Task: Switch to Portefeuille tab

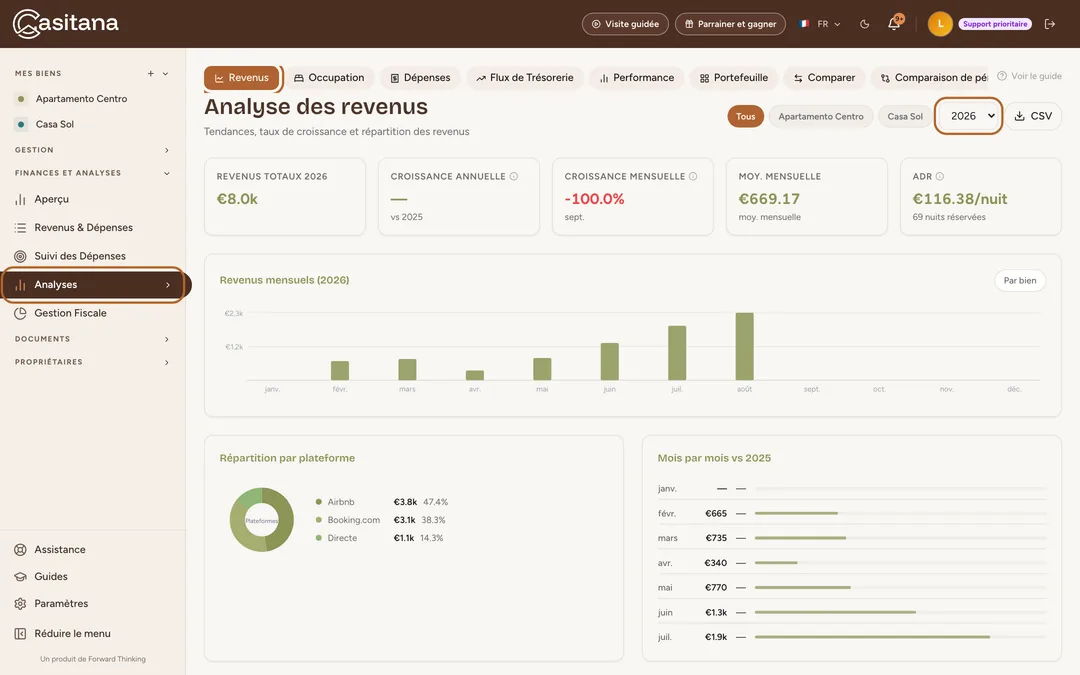Action: click(734, 78)
